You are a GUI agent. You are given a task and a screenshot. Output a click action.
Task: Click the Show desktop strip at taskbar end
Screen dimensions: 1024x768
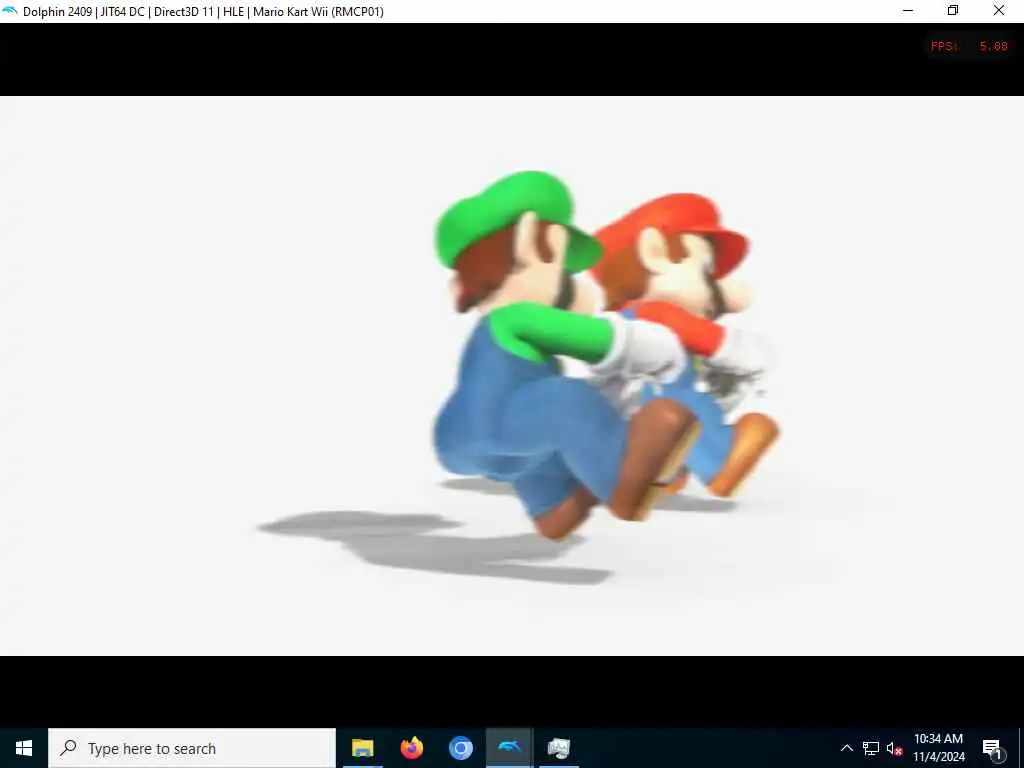click(x=1021, y=748)
